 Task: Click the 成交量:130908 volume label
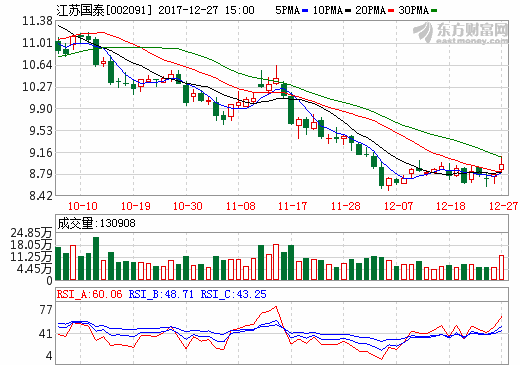(96, 223)
